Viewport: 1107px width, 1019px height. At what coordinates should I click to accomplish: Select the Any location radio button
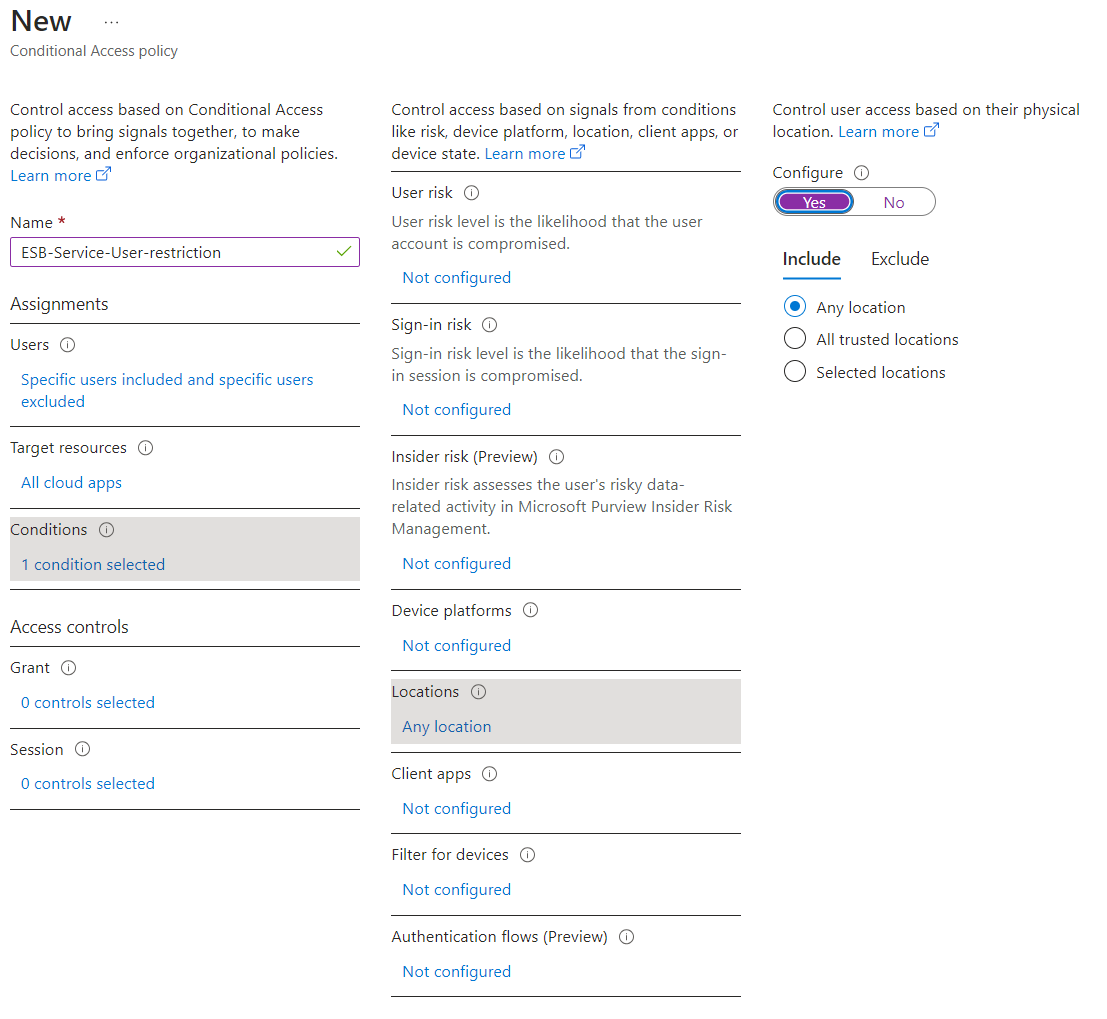tap(795, 306)
